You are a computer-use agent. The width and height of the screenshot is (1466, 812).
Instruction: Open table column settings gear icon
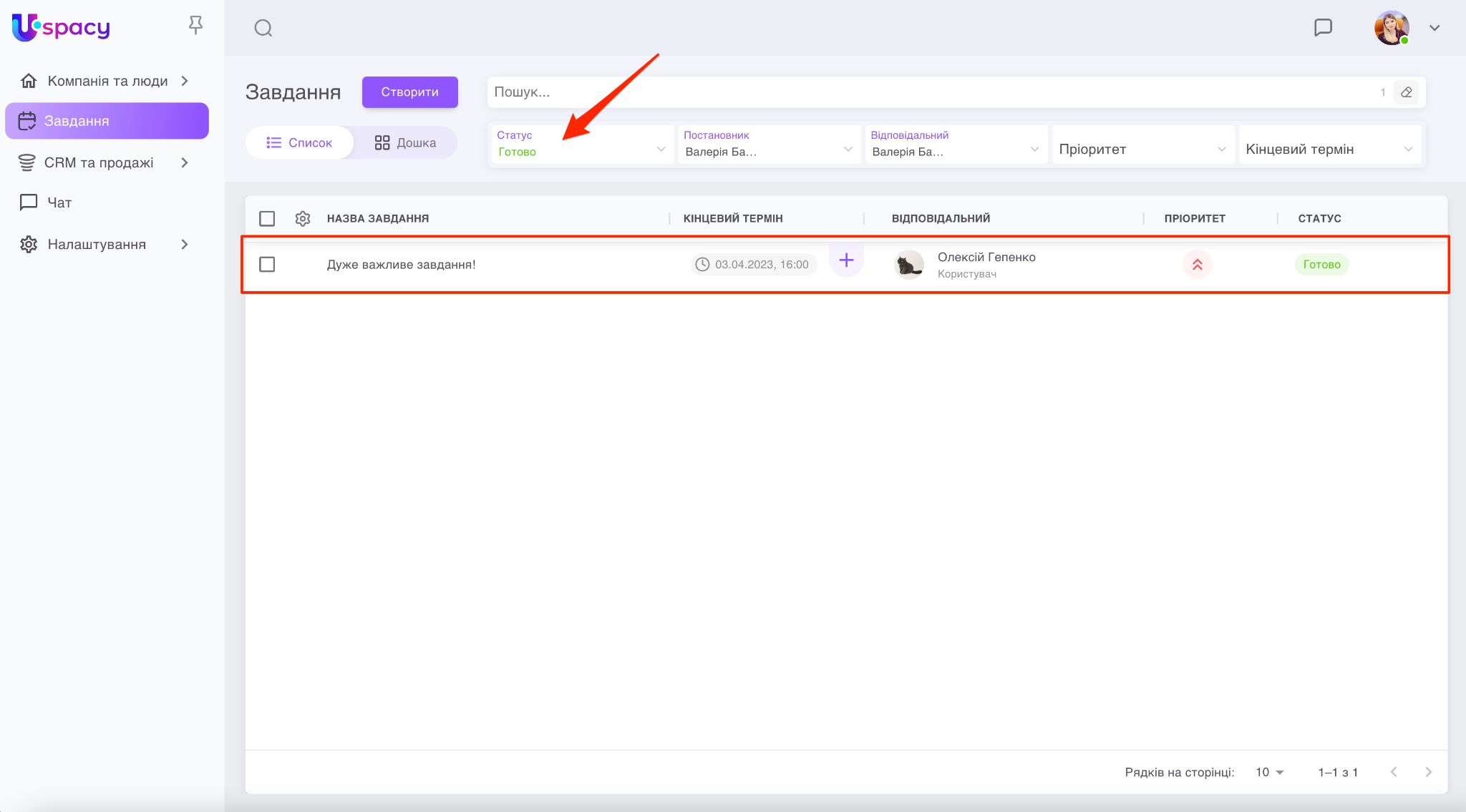[303, 218]
